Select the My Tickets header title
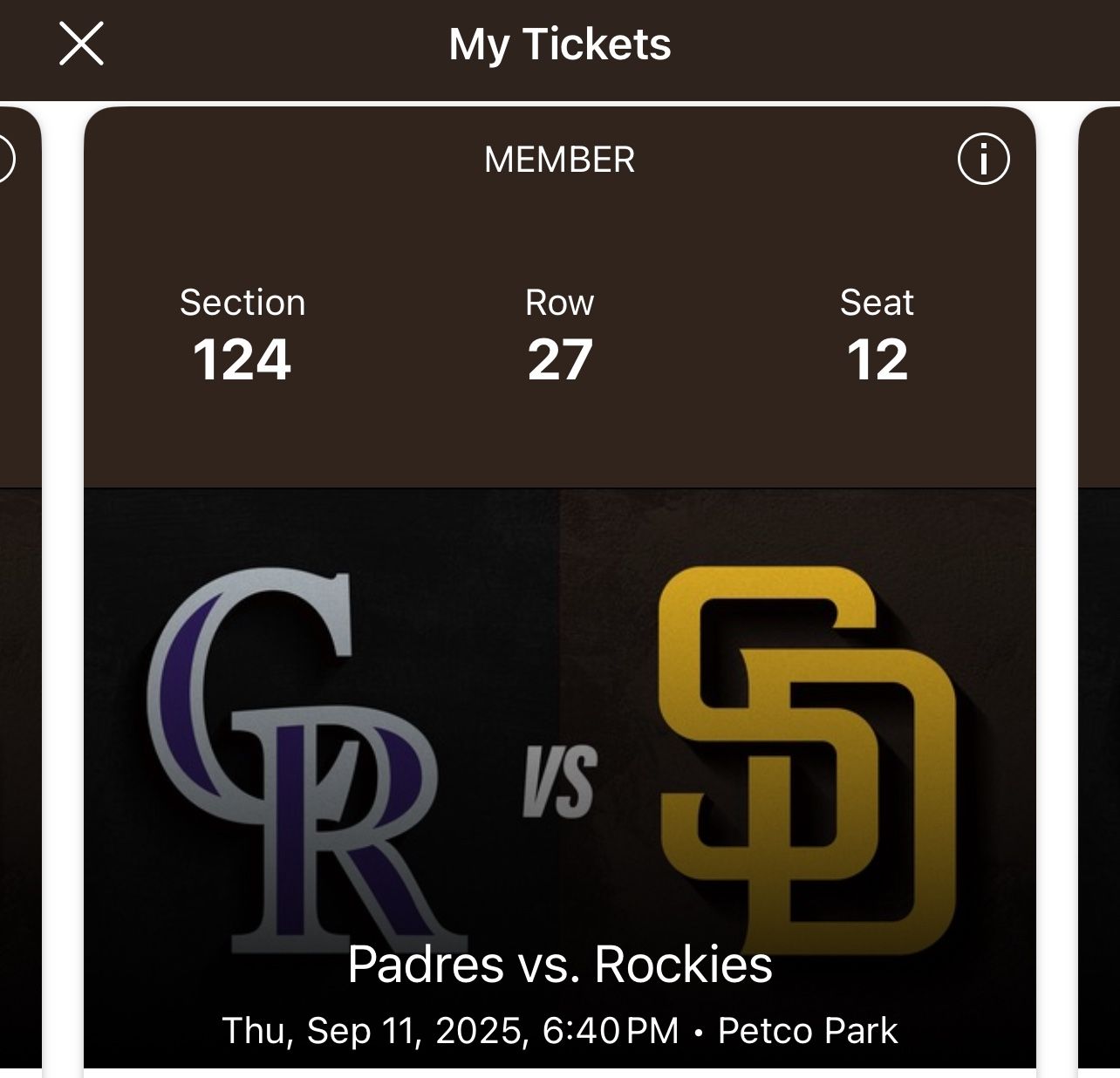1120x1078 pixels. coord(559,44)
